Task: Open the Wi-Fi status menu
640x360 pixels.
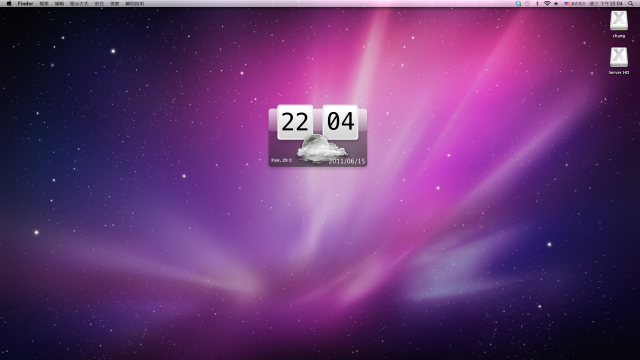Action: [547, 3]
